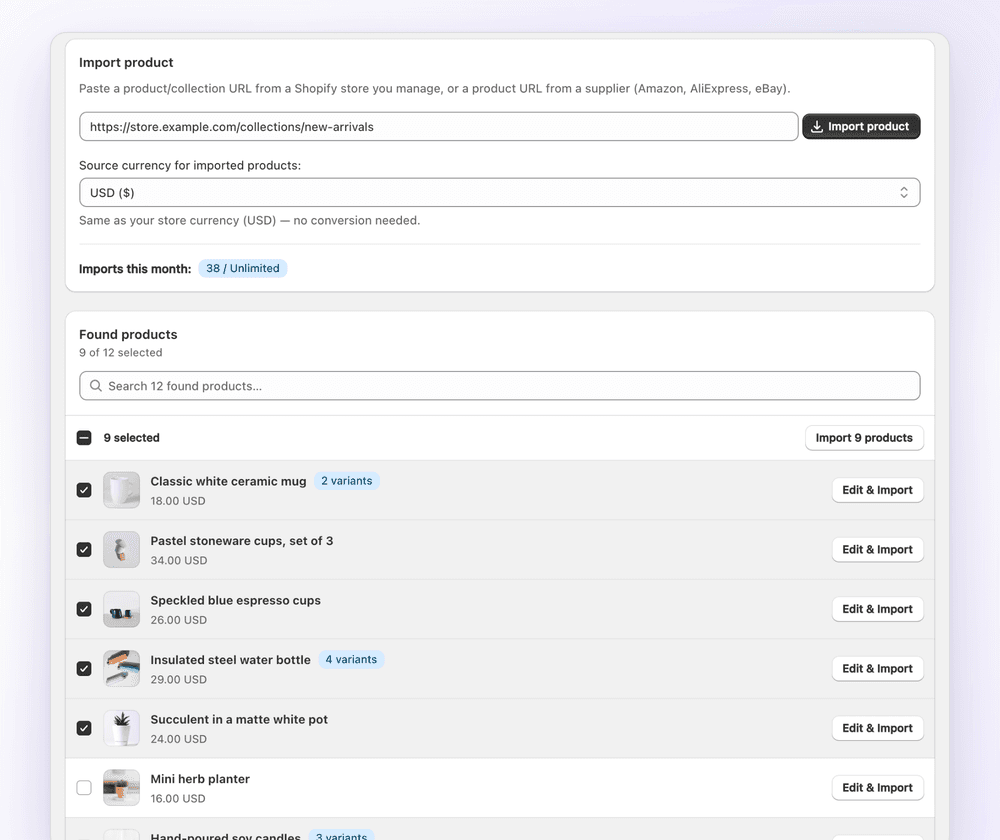Edit & Import the Classic white ceramic mug
The image size is (1000, 840).
pyautogui.click(x=878, y=490)
